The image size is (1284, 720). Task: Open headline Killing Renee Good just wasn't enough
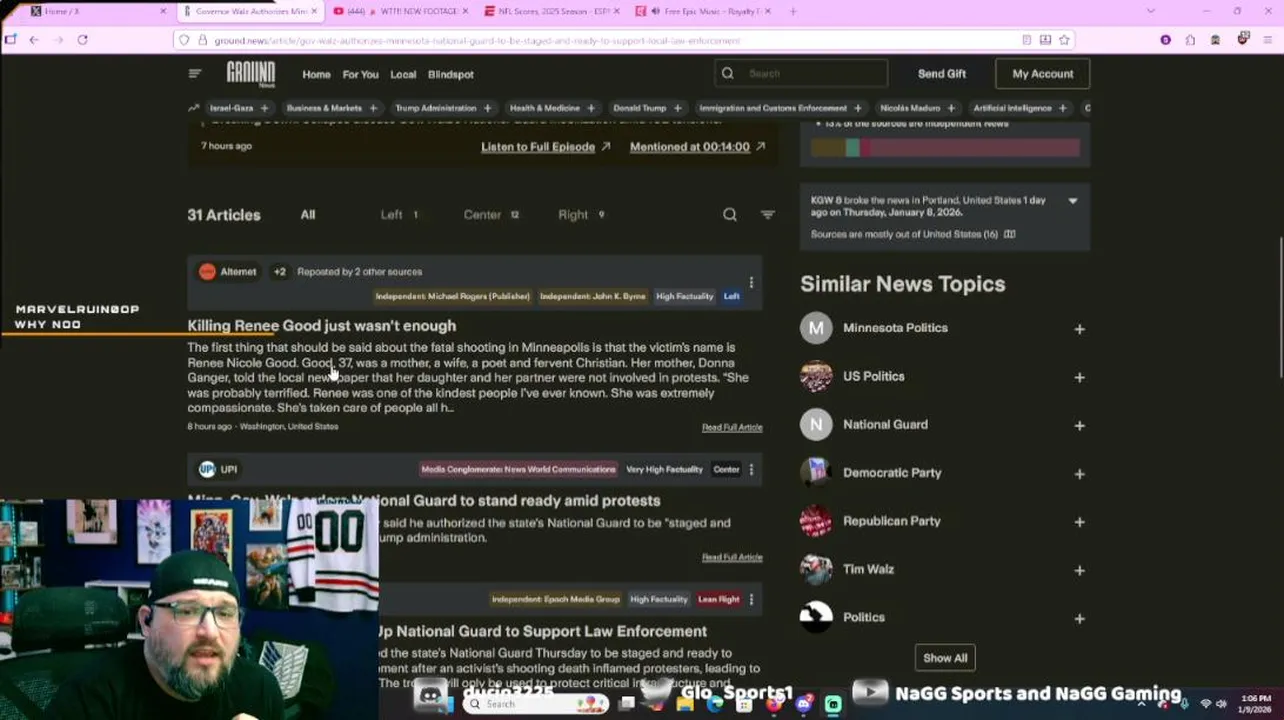coord(321,326)
